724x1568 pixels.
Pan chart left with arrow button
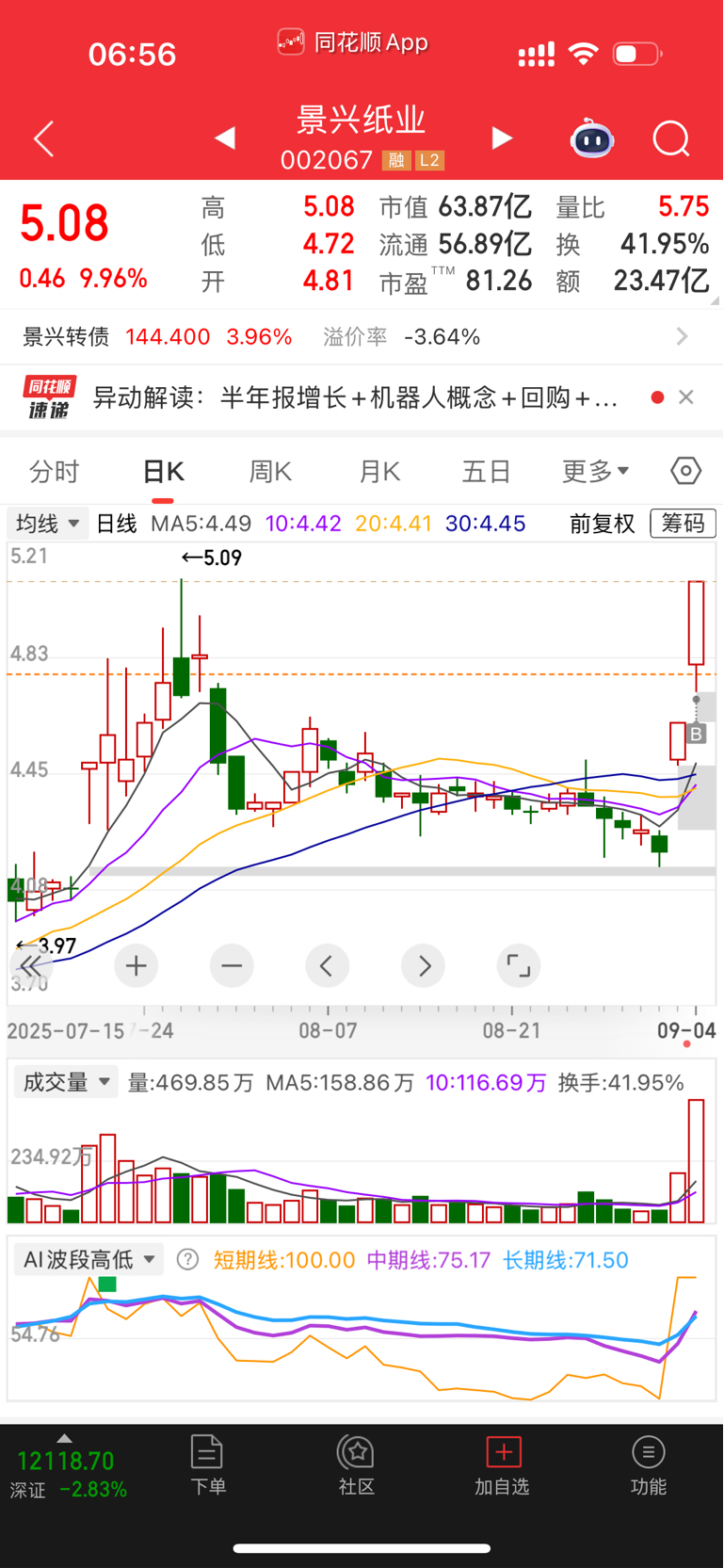(x=328, y=965)
